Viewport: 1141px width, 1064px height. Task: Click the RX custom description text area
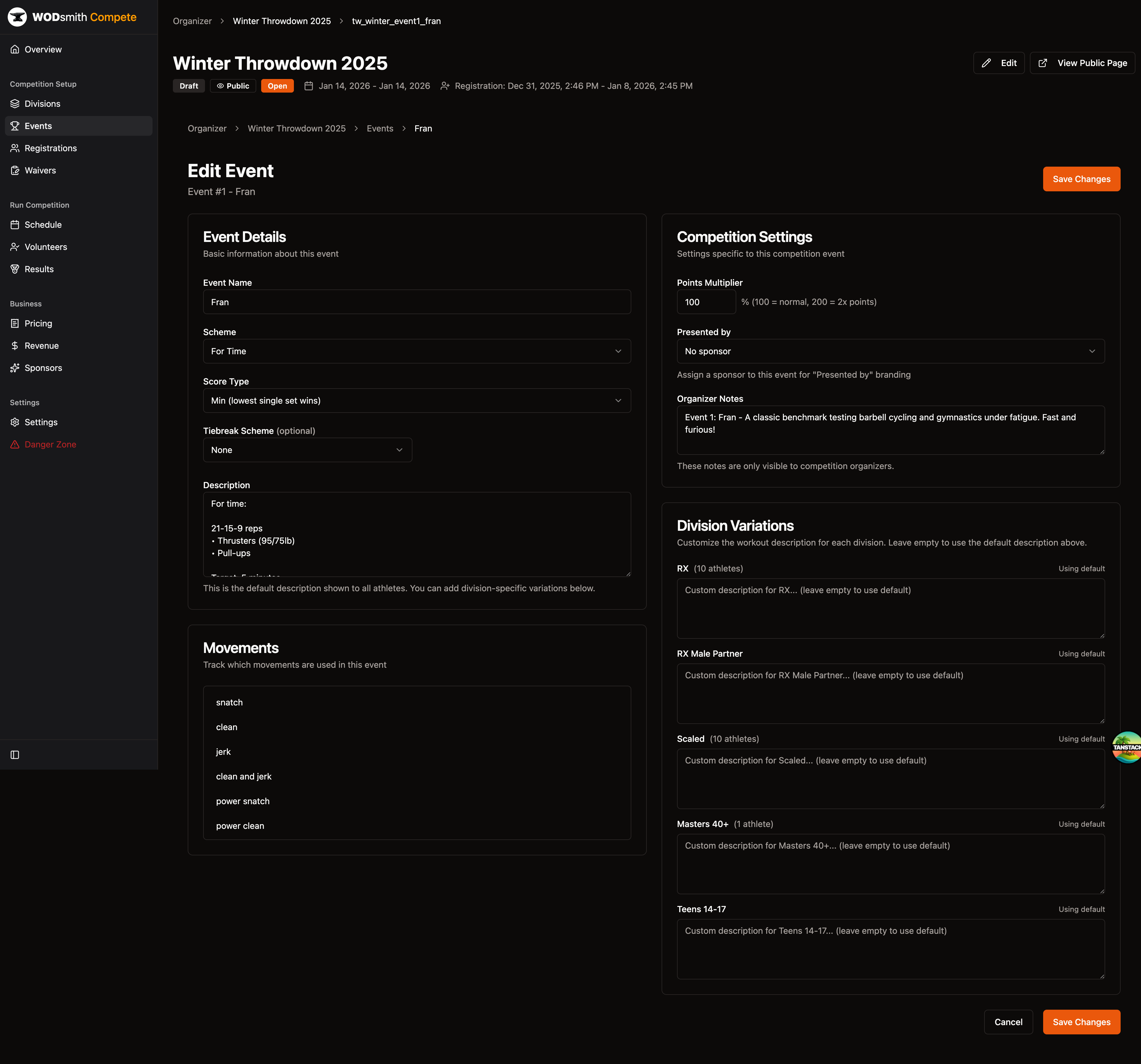890,608
